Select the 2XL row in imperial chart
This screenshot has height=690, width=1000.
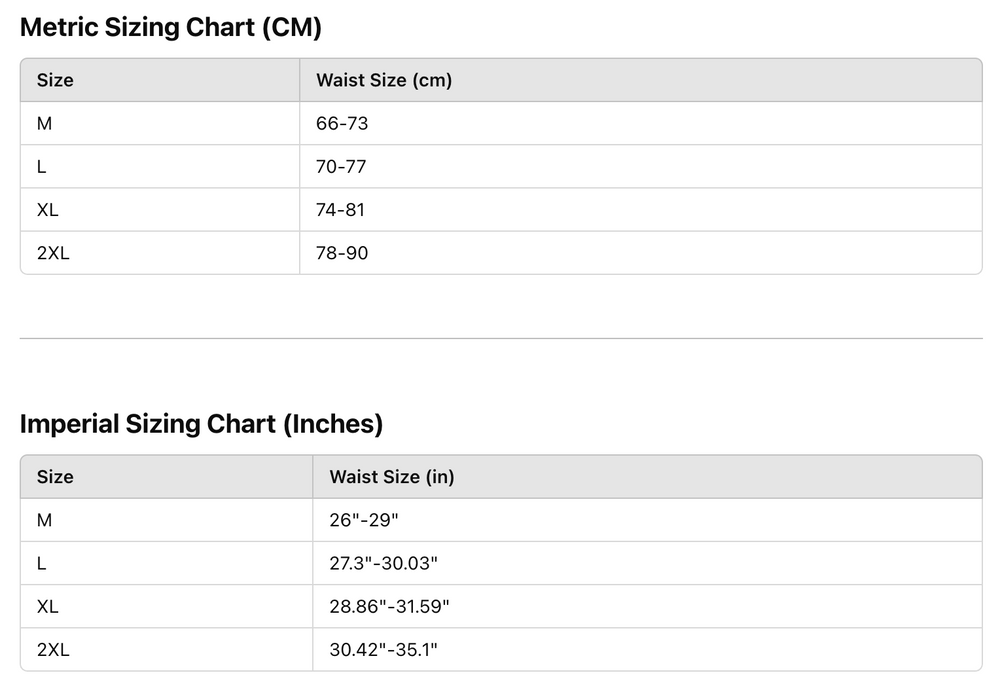pos(53,650)
